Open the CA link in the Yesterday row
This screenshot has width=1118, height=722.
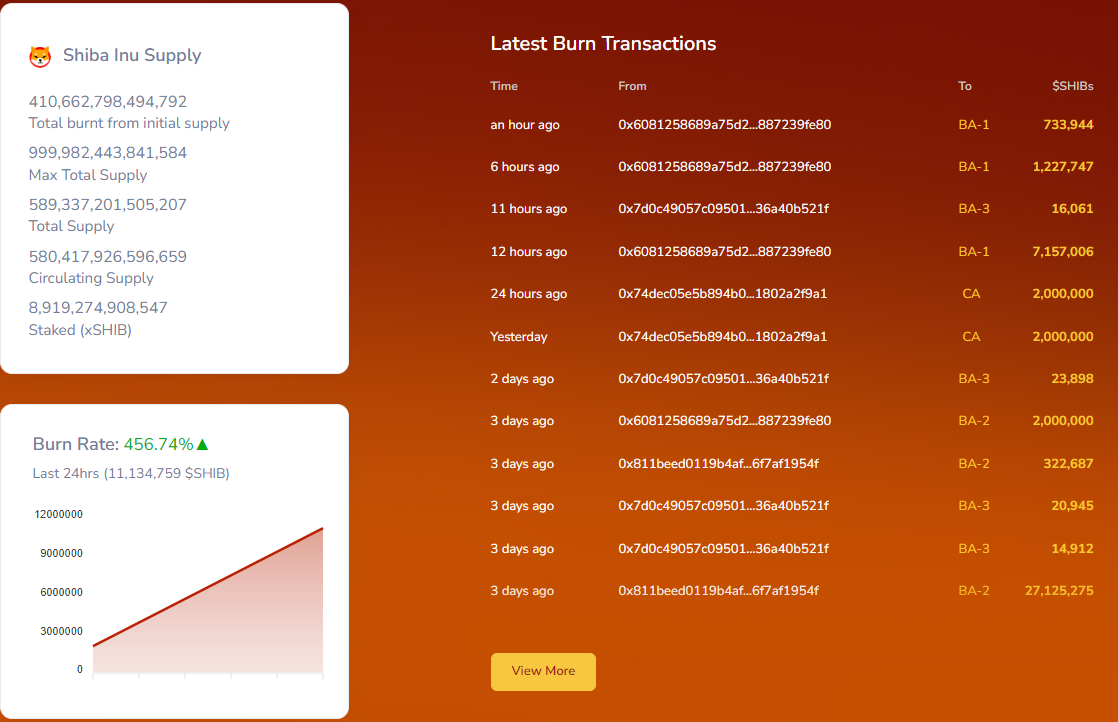point(971,336)
